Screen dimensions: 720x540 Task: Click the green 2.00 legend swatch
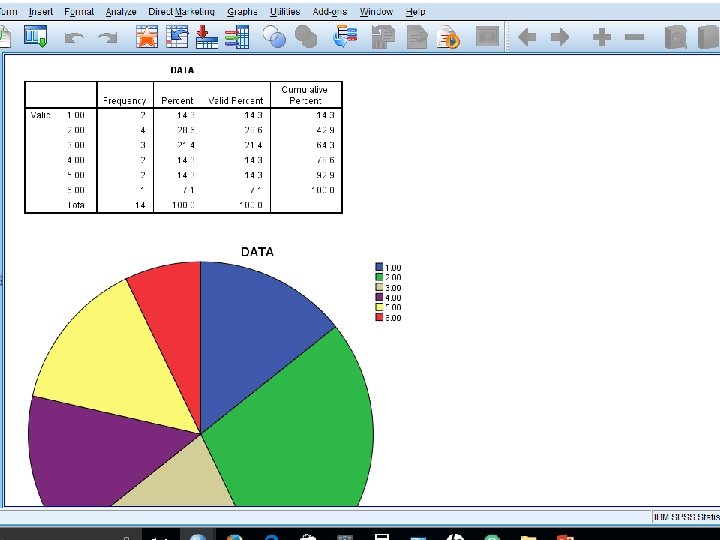pyautogui.click(x=379, y=277)
